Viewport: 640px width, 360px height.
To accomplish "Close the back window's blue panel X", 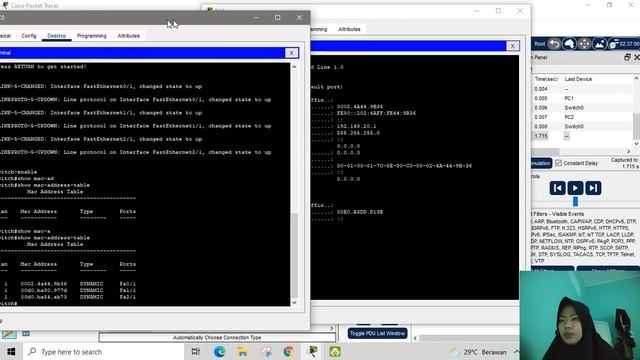I will [513, 46].
